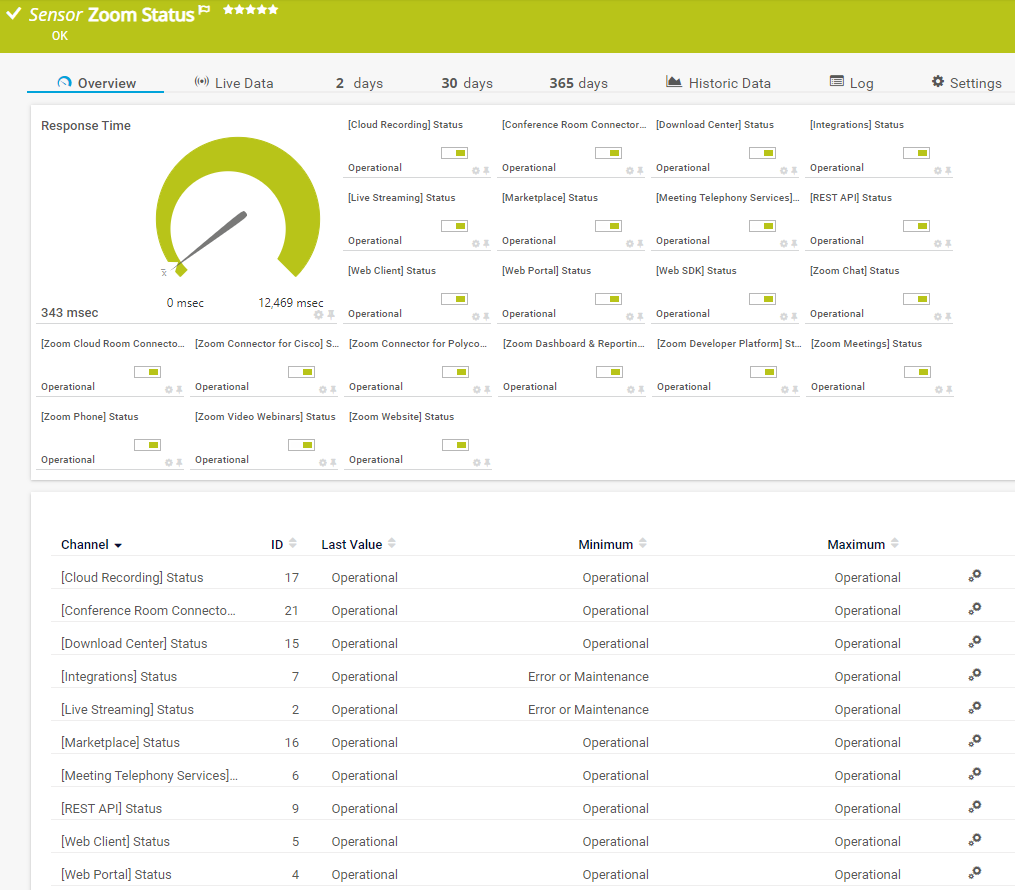Click the priority flag beside Zoom Status title

204,11
